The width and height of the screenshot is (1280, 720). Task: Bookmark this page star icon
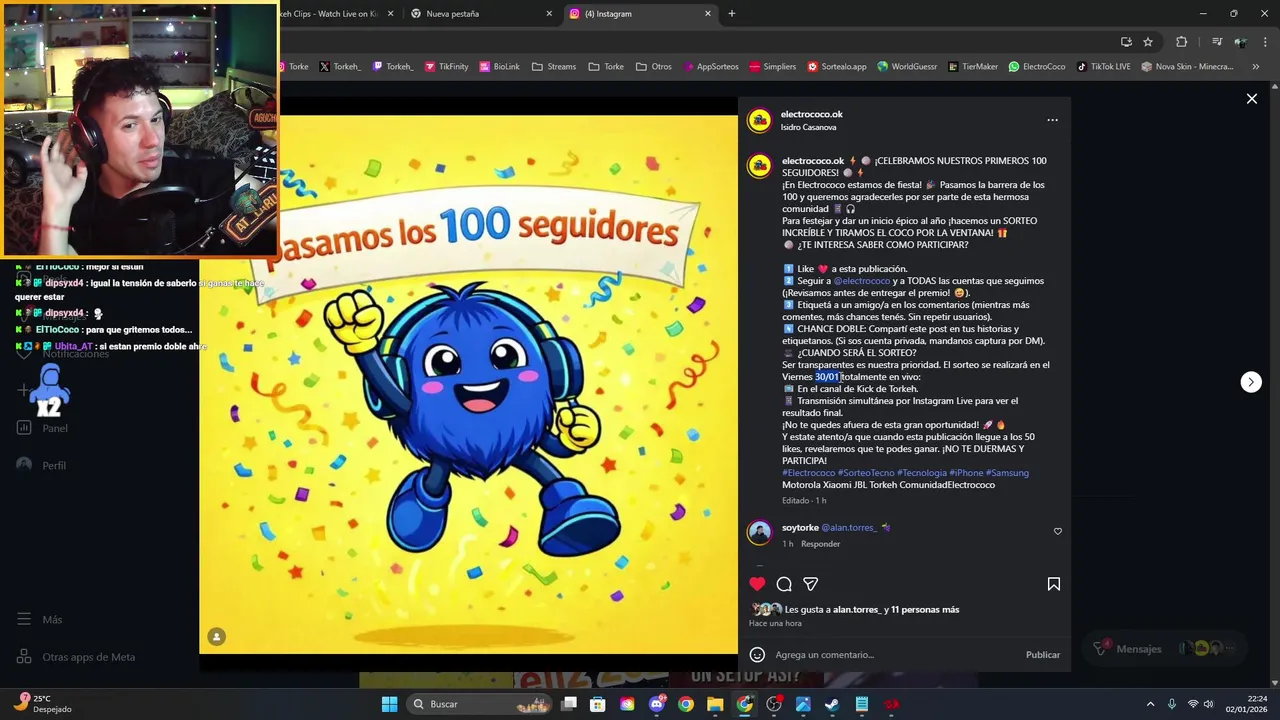pos(1148,42)
